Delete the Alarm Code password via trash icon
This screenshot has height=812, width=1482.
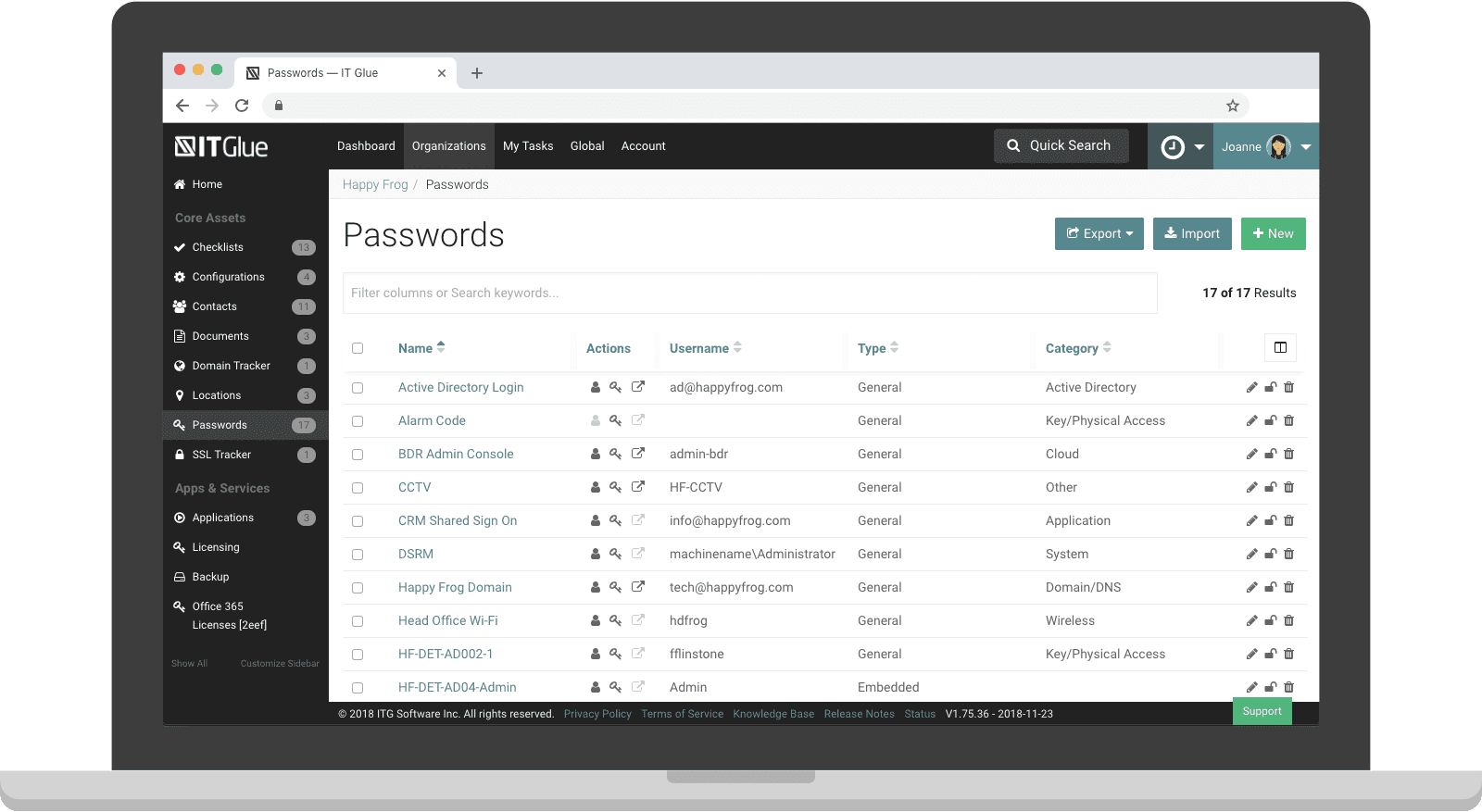click(x=1288, y=420)
